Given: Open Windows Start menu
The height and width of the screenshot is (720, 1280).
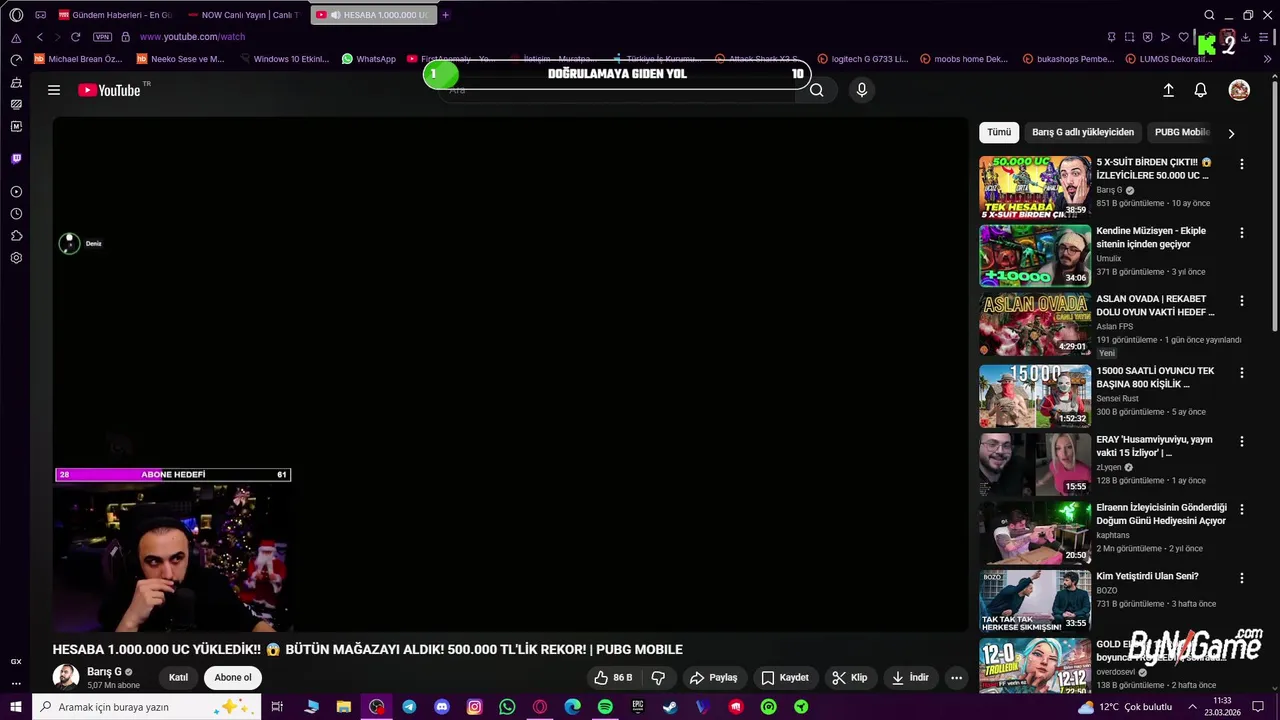Looking at the screenshot, I should pyautogui.click(x=16, y=707).
